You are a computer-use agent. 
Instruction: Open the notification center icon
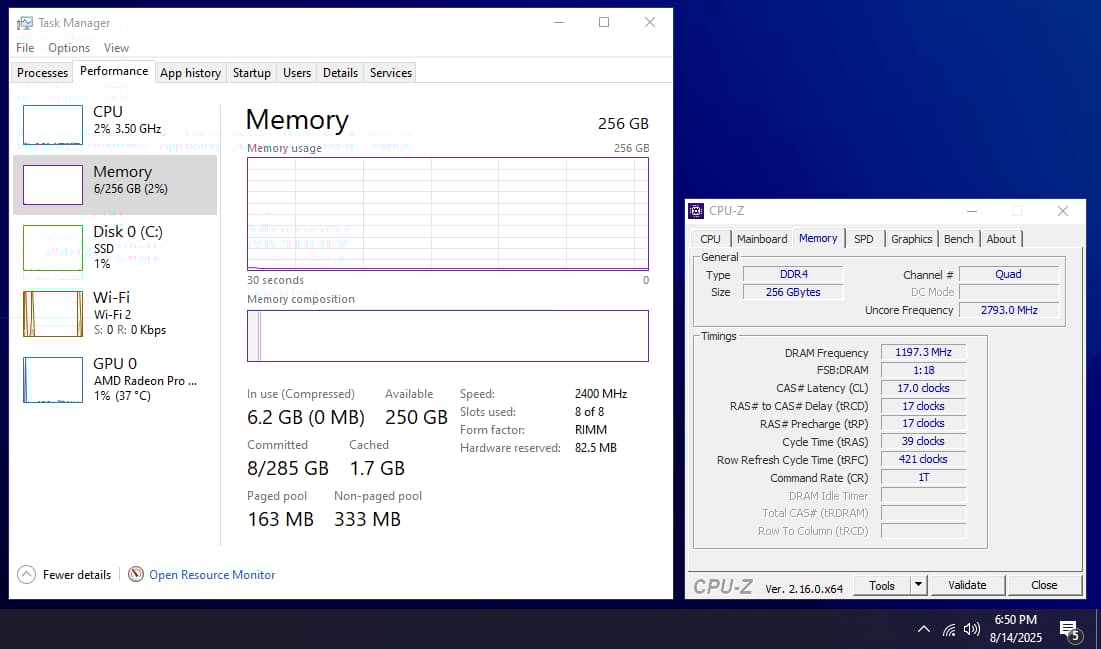(x=1069, y=630)
